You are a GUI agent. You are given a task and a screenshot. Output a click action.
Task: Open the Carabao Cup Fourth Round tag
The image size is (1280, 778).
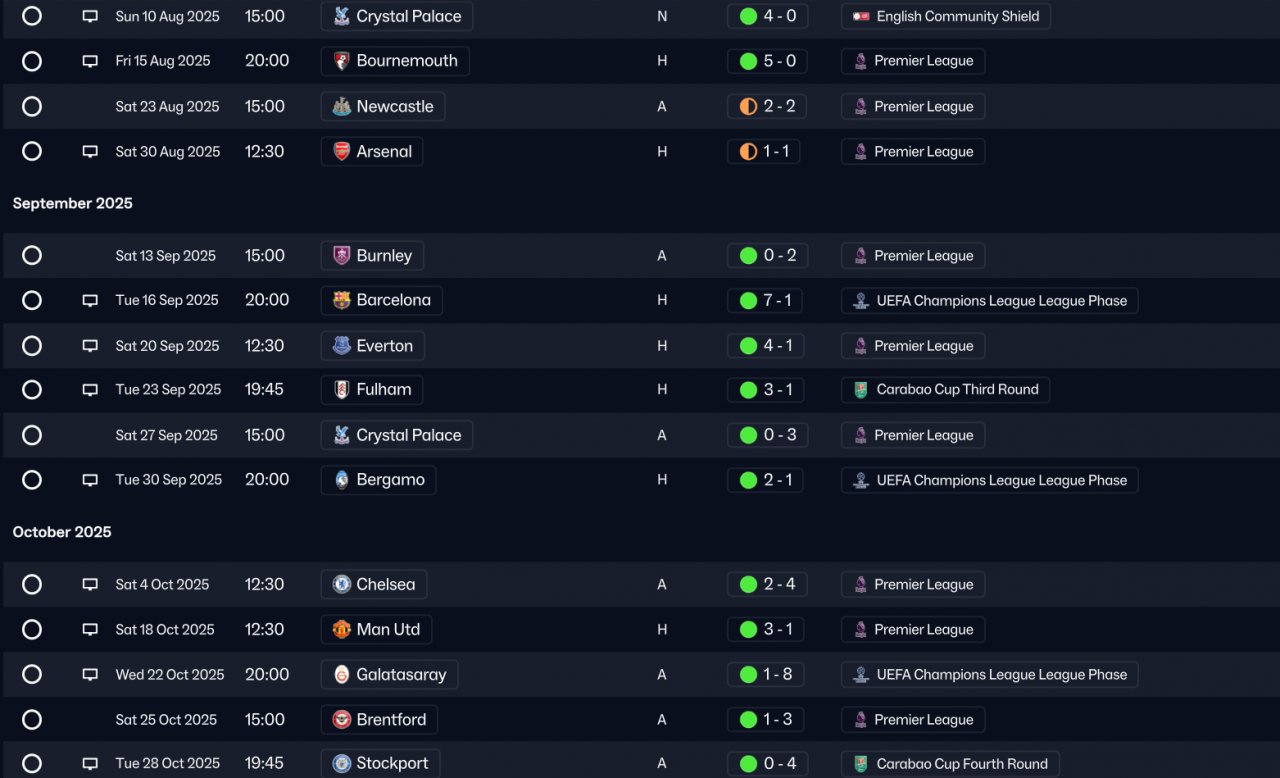pyautogui.click(x=950, y=763)
